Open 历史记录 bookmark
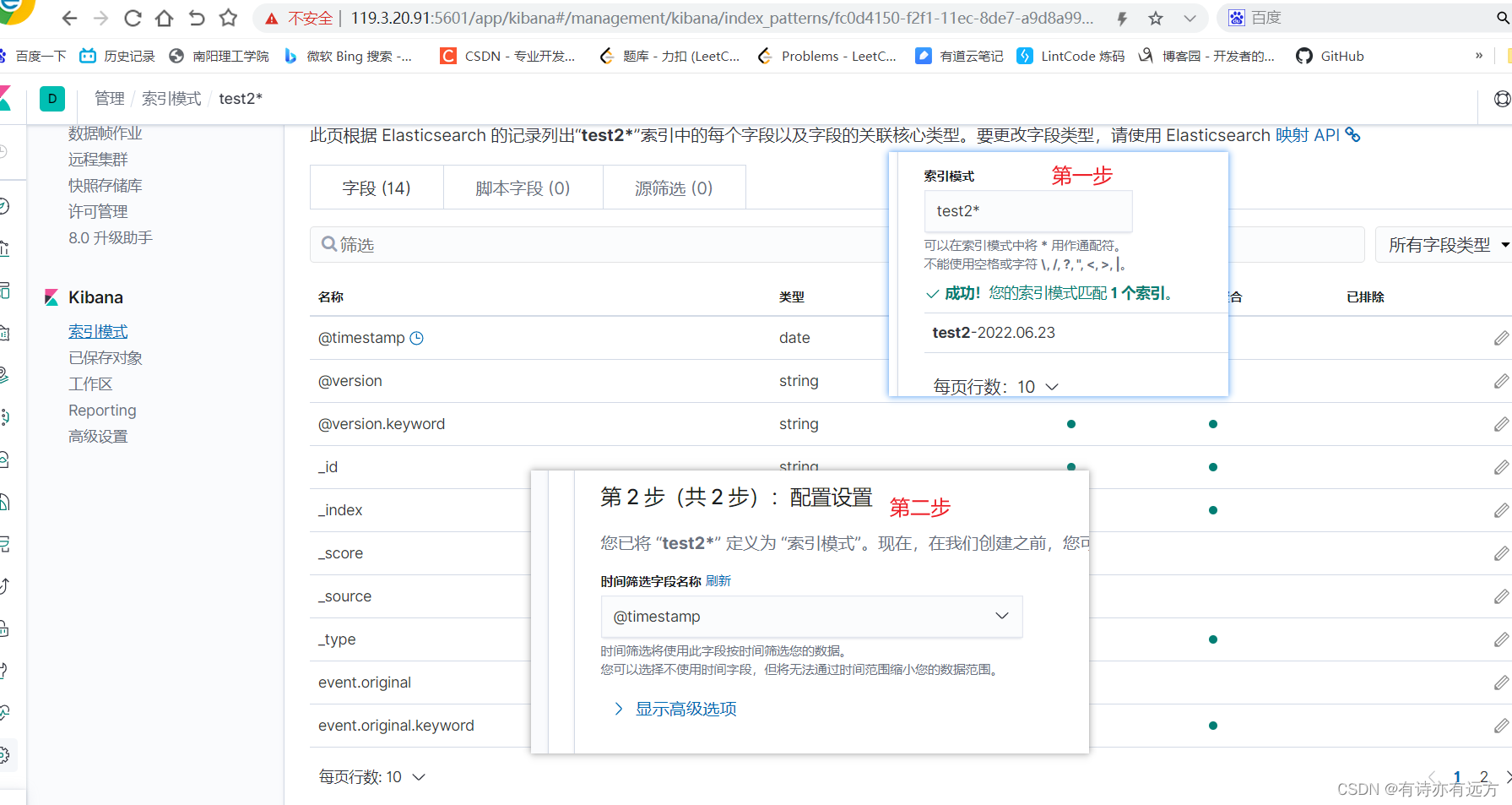 click(x=117, y=56)
